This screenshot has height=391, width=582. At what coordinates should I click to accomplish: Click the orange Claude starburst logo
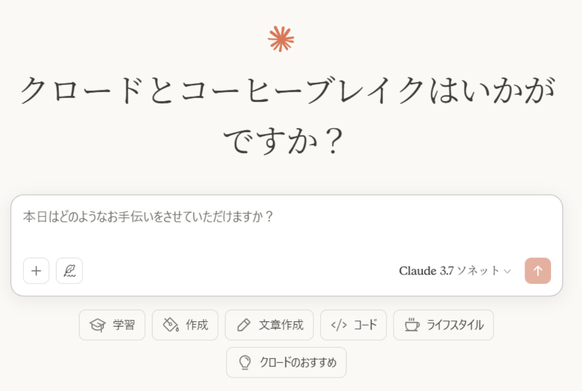(281, 39)
